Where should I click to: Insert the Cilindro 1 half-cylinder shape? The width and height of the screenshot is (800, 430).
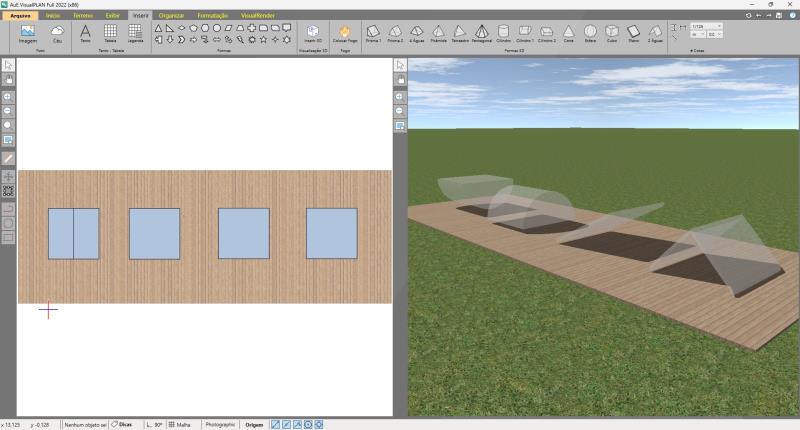tap(524, 34)
